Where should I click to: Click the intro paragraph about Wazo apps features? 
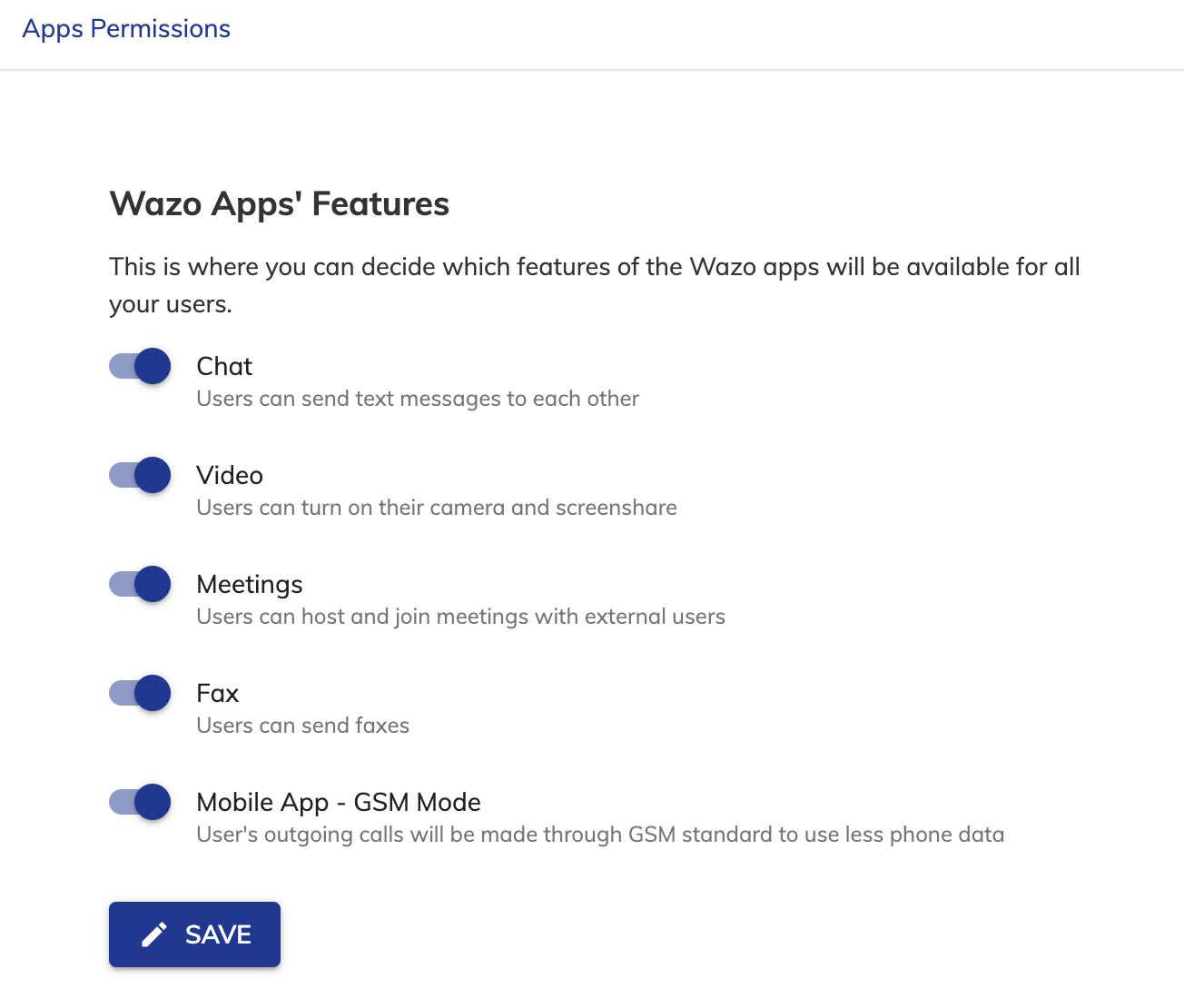coord(595,285)
